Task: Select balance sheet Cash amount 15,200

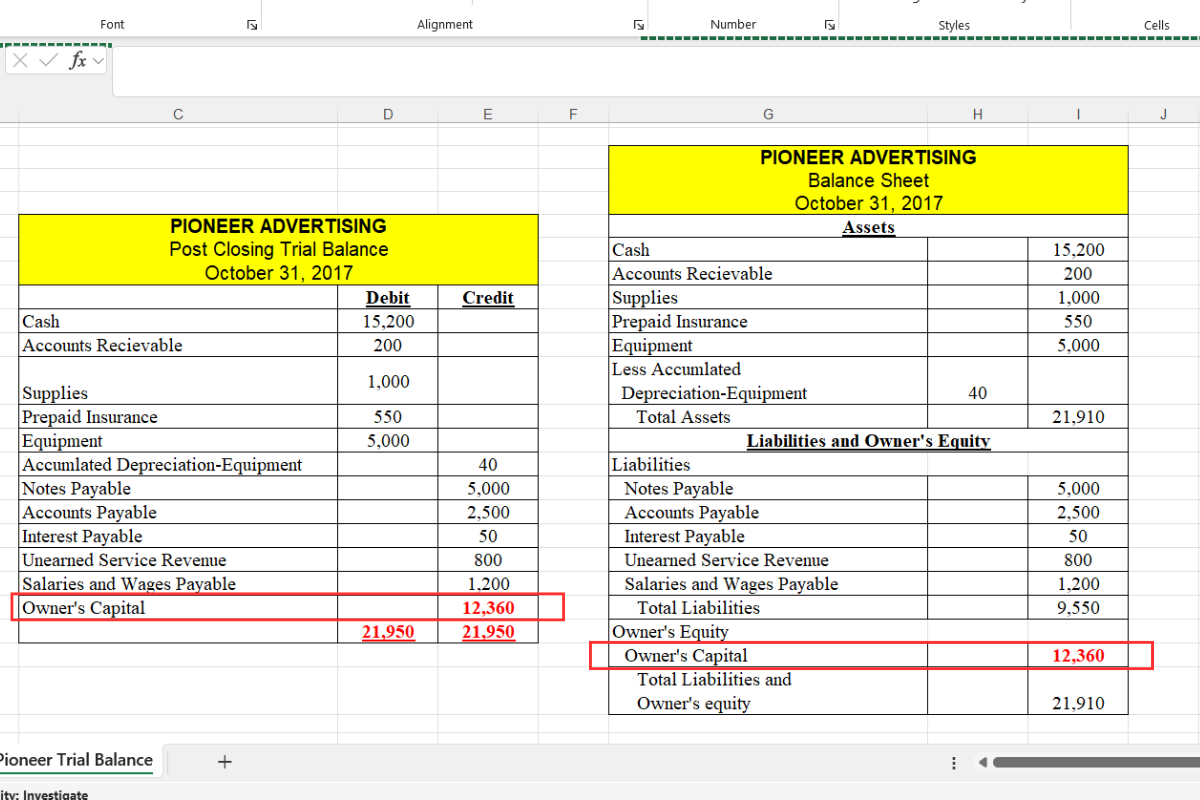Action: [1078, 250]
